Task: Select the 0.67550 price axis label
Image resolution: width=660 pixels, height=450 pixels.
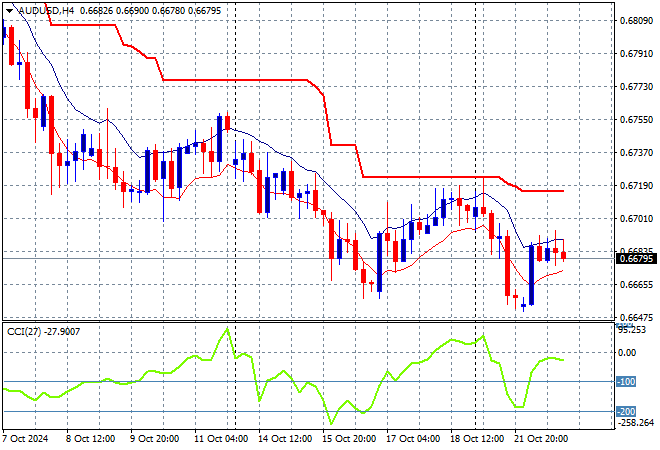Action: [x=636, y=120]
